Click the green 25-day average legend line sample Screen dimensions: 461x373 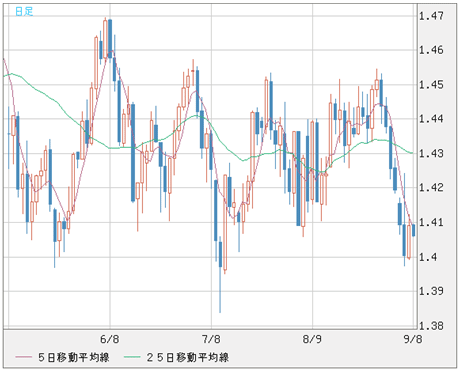(x=132, y=358)
